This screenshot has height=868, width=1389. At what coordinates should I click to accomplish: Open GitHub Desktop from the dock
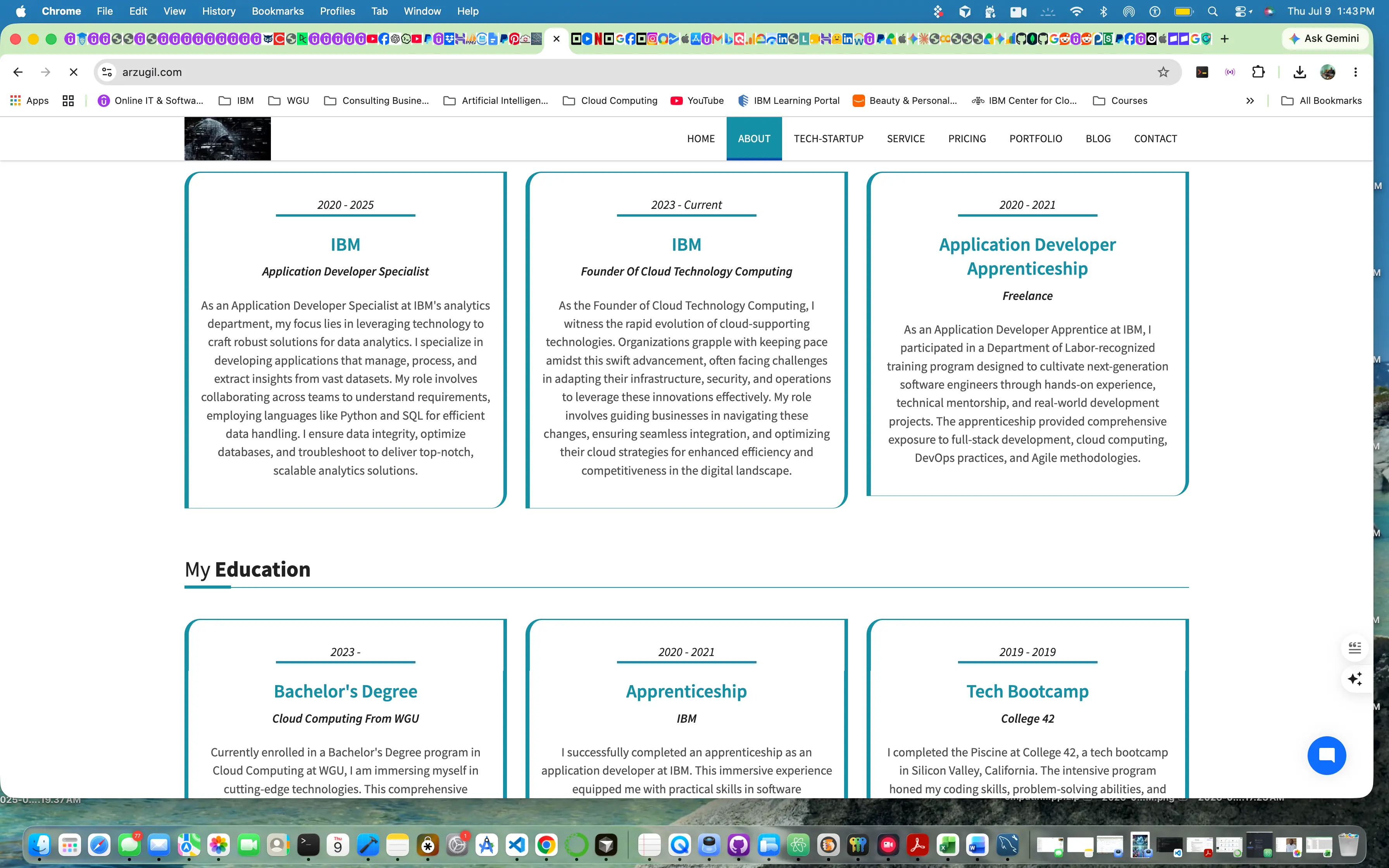pyautogui.click(x=739, y=844)
